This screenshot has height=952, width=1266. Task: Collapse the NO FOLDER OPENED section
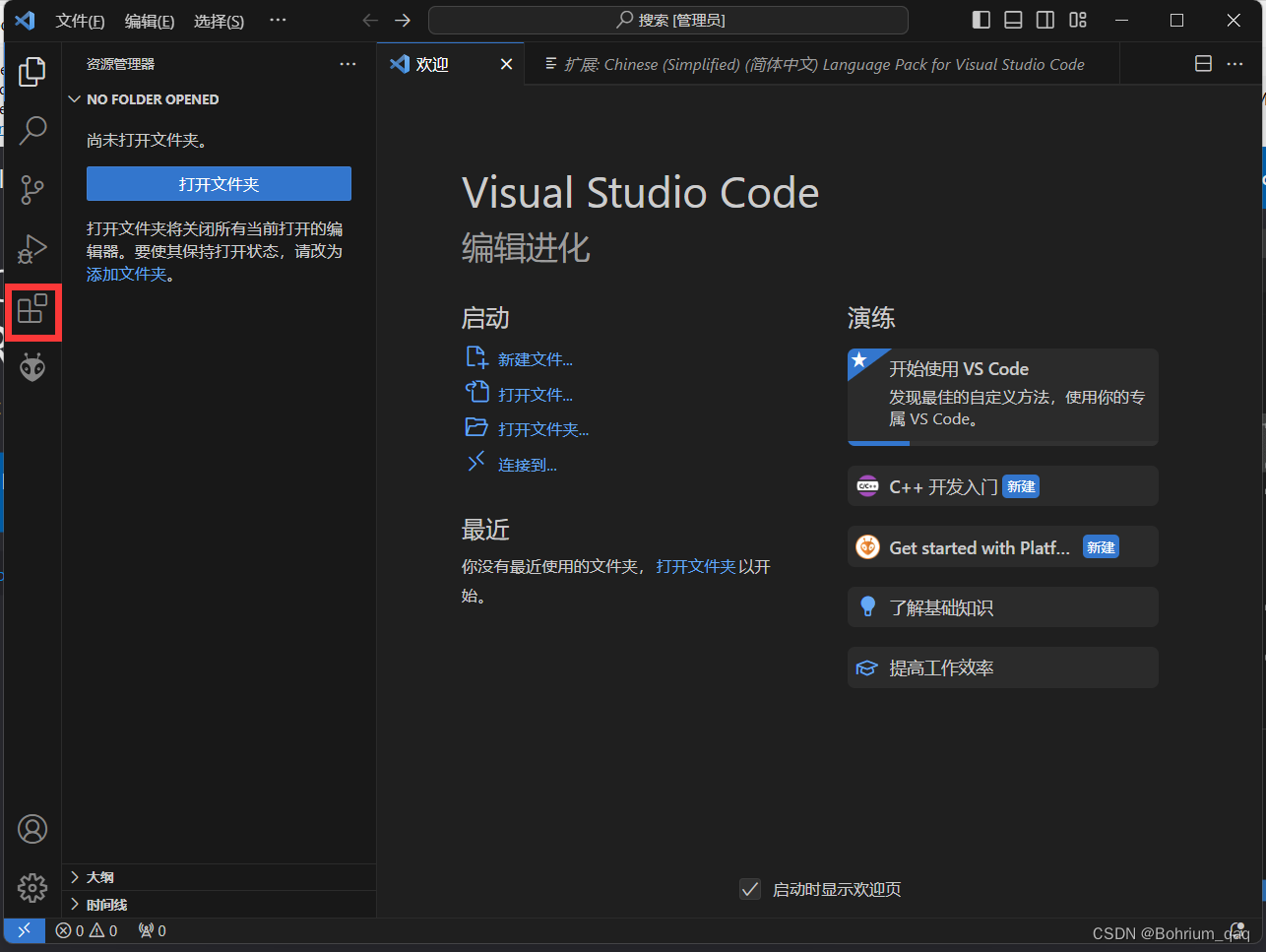[219, 99]
